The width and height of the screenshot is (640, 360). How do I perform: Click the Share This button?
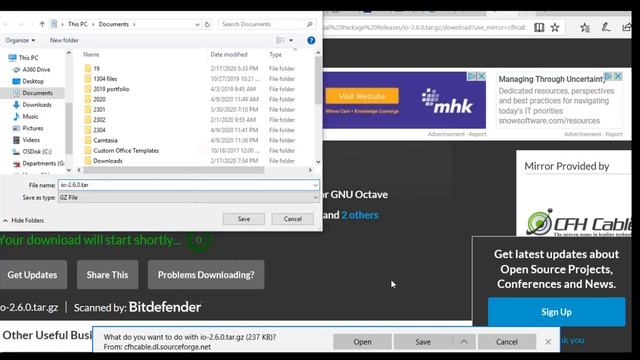pos(107,275)
